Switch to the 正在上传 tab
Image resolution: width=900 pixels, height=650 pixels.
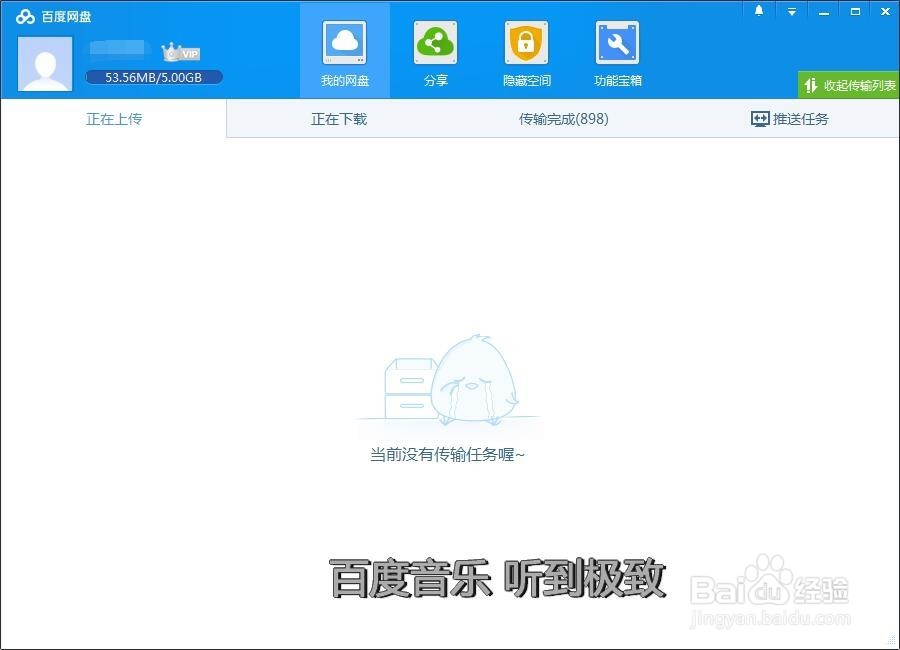coord(114,119)
